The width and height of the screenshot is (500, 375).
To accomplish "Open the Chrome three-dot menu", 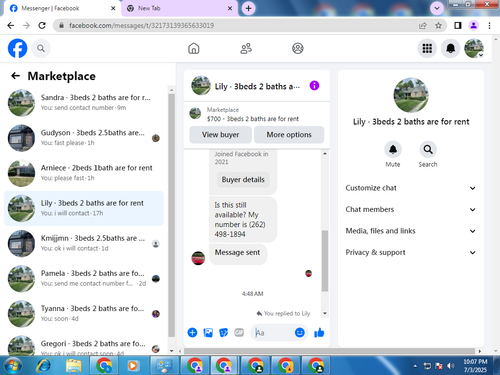I will point(489,25).
